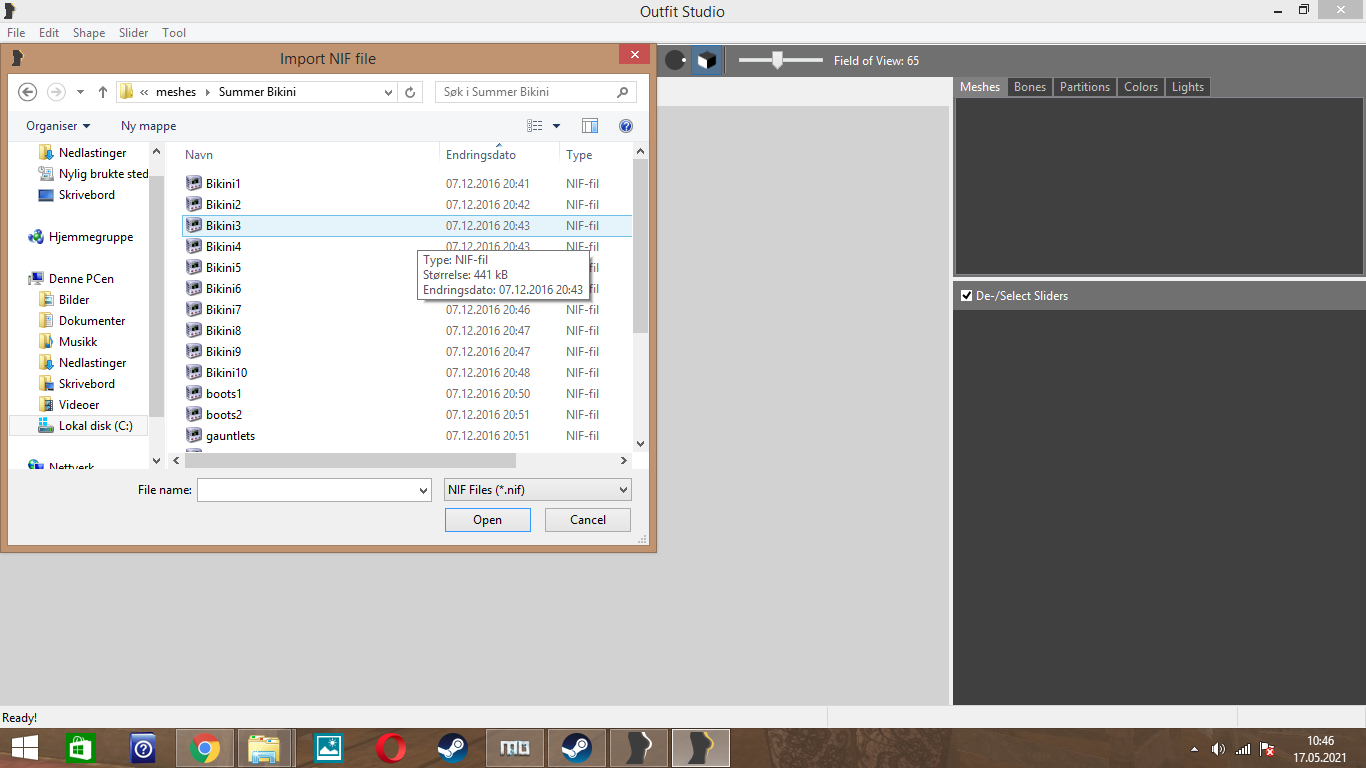1366x768 pixels.
Task: Toggle the preview pane icon
Action: [x=590, y=126]
